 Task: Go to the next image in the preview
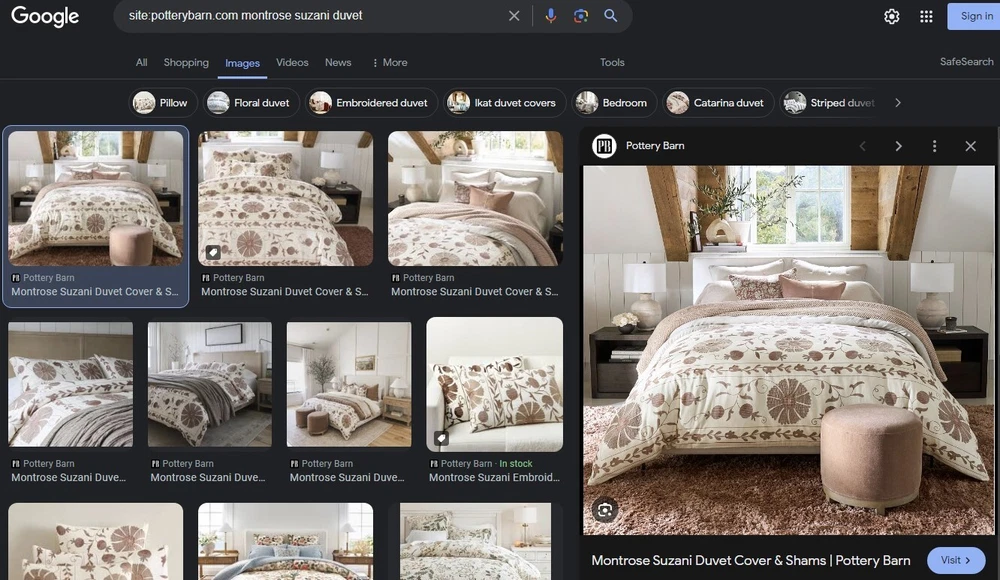[x=898, y=146]
